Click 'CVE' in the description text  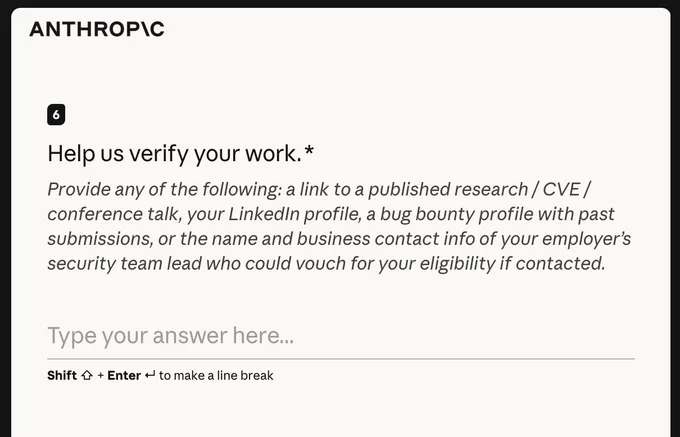[x=561, y=189]
